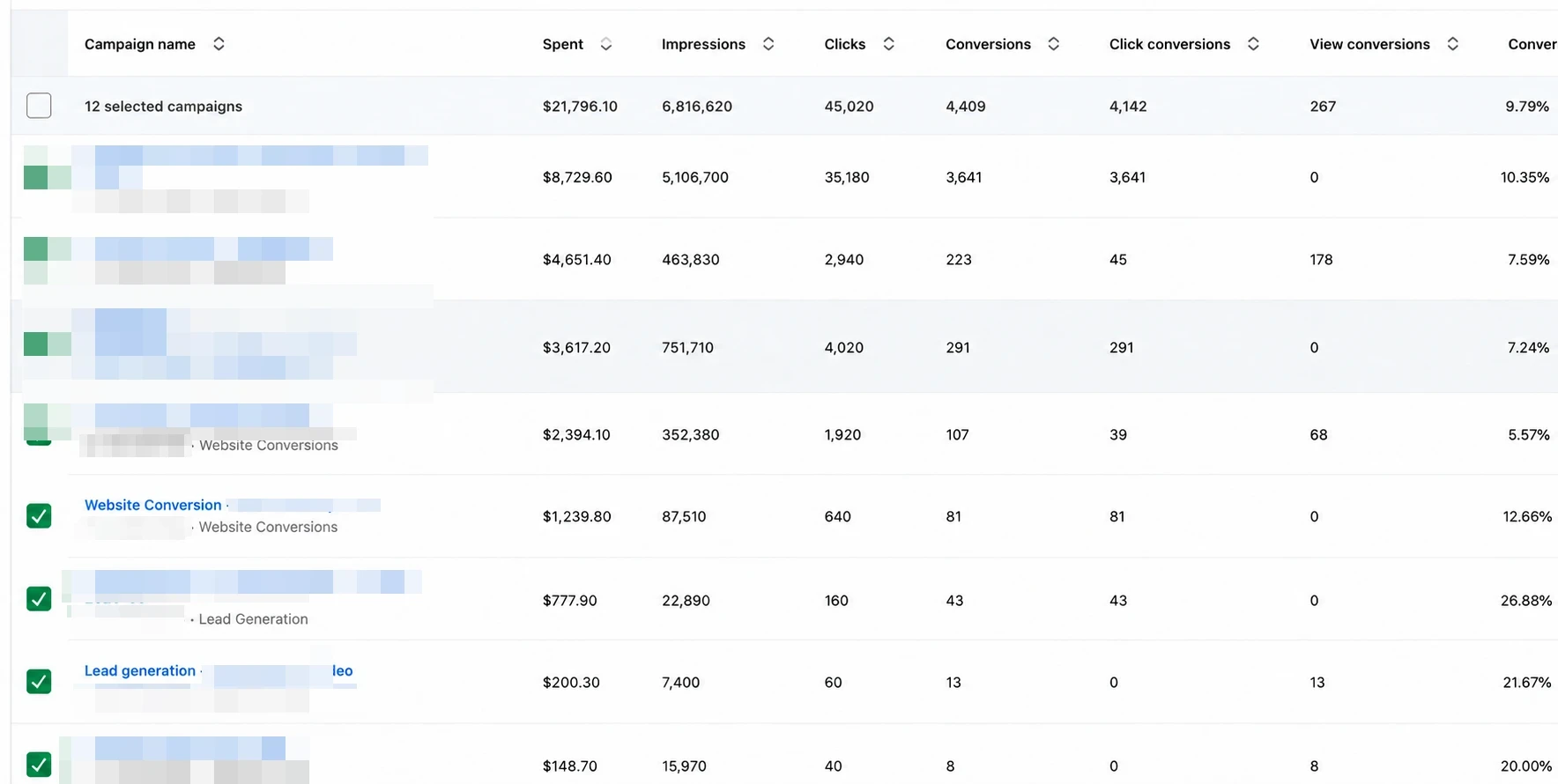Select view conversions value 178

click(1321, 260)
